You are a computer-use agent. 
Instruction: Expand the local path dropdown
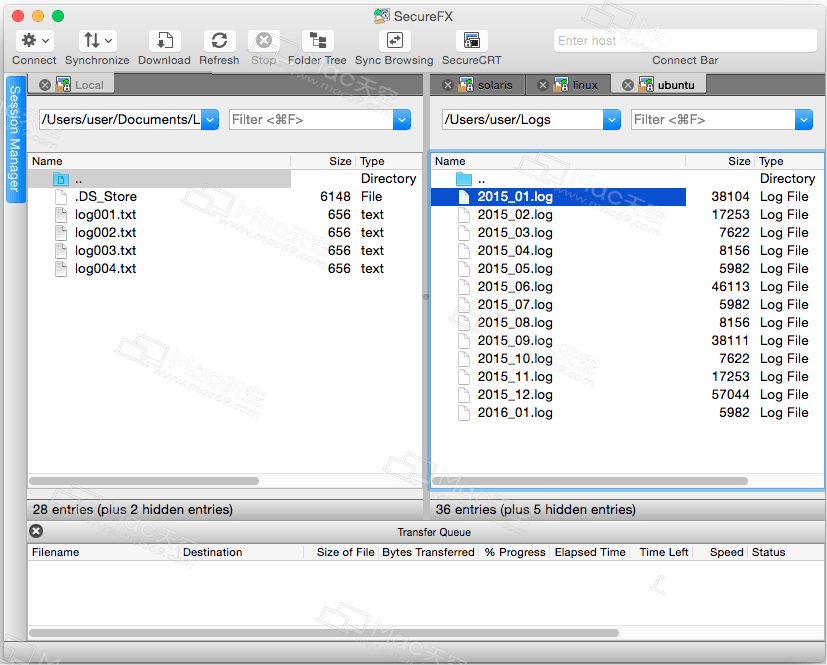(210, 120)
